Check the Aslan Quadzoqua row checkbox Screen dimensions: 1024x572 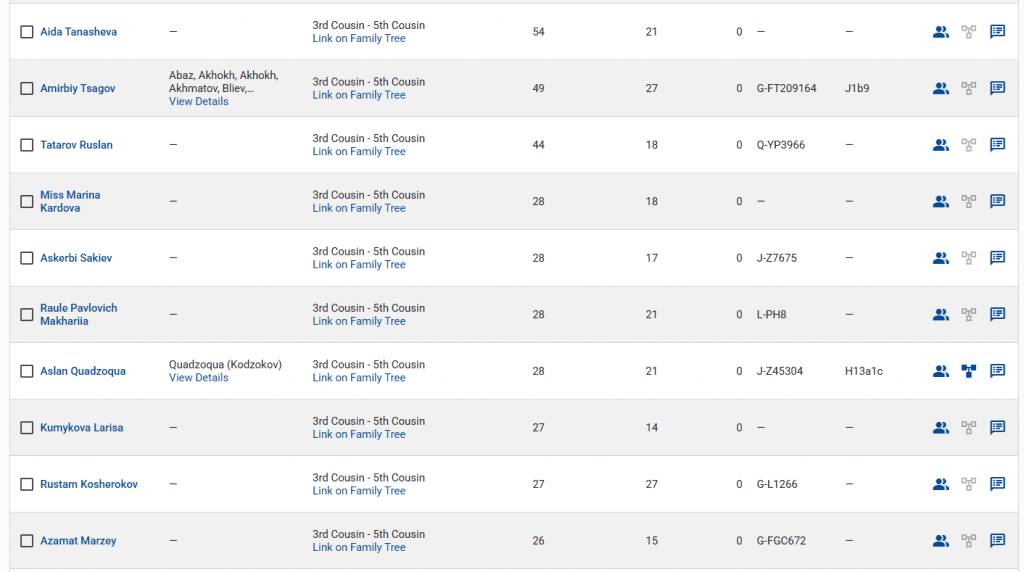[x=27, y=371]
